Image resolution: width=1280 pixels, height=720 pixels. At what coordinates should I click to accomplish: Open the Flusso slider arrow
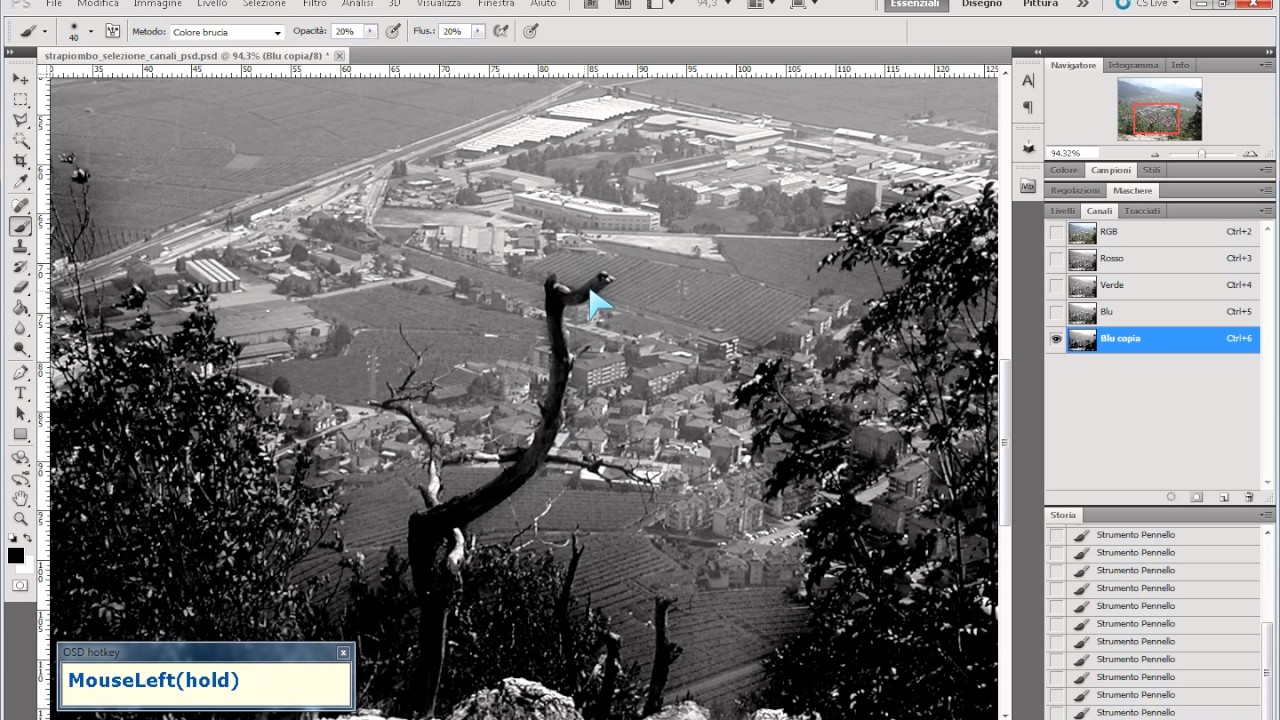478,32
